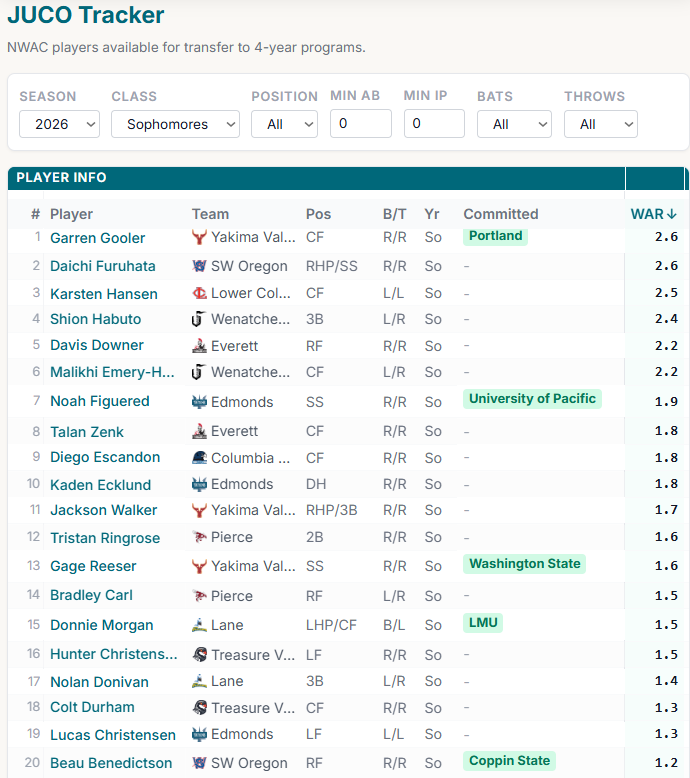Click Lane logo in Nolan Donivan row
Screen dimensions: 690x778
(199, 681)
